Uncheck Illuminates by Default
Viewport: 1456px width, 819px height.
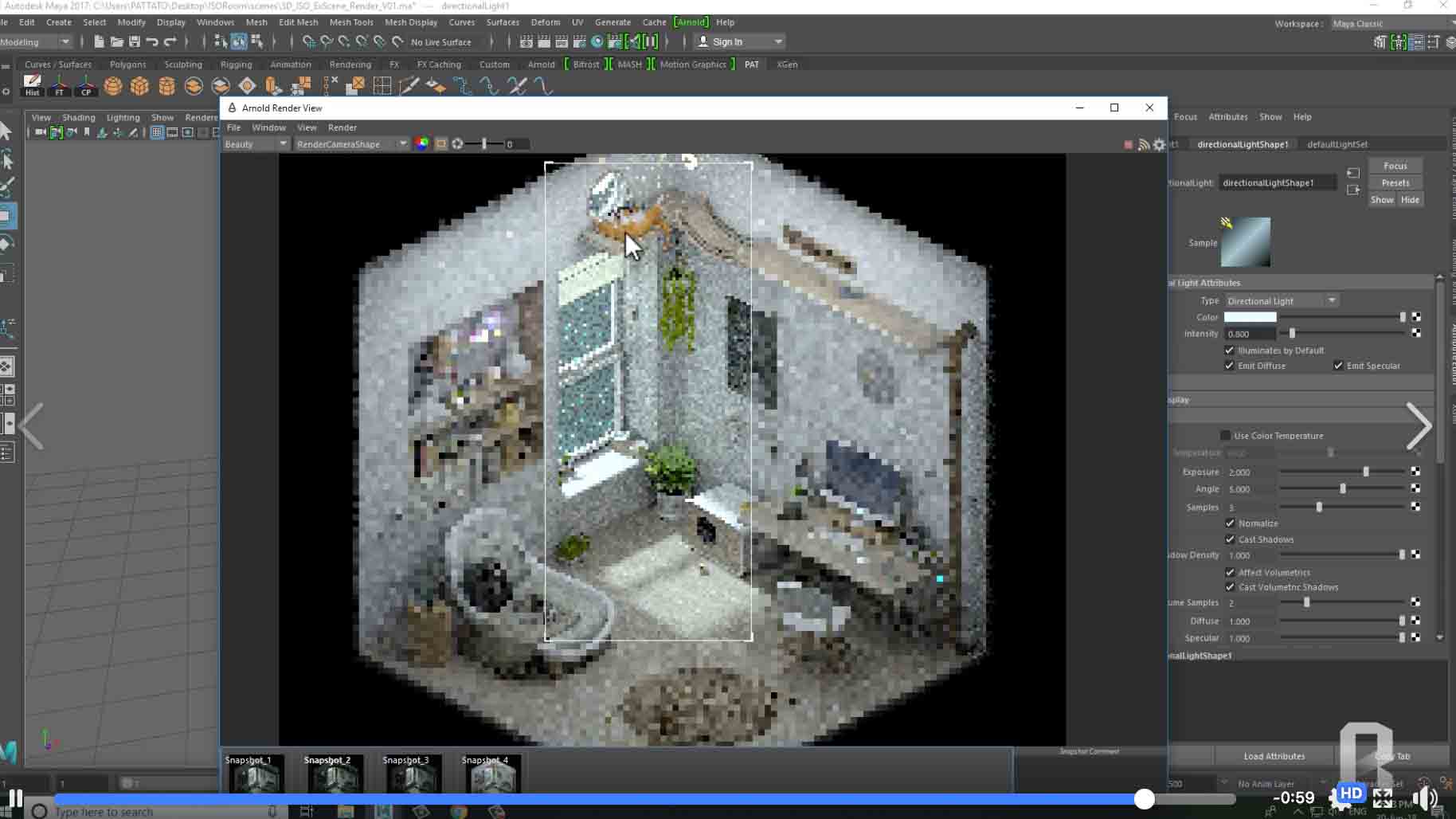tap(1229, 351)
